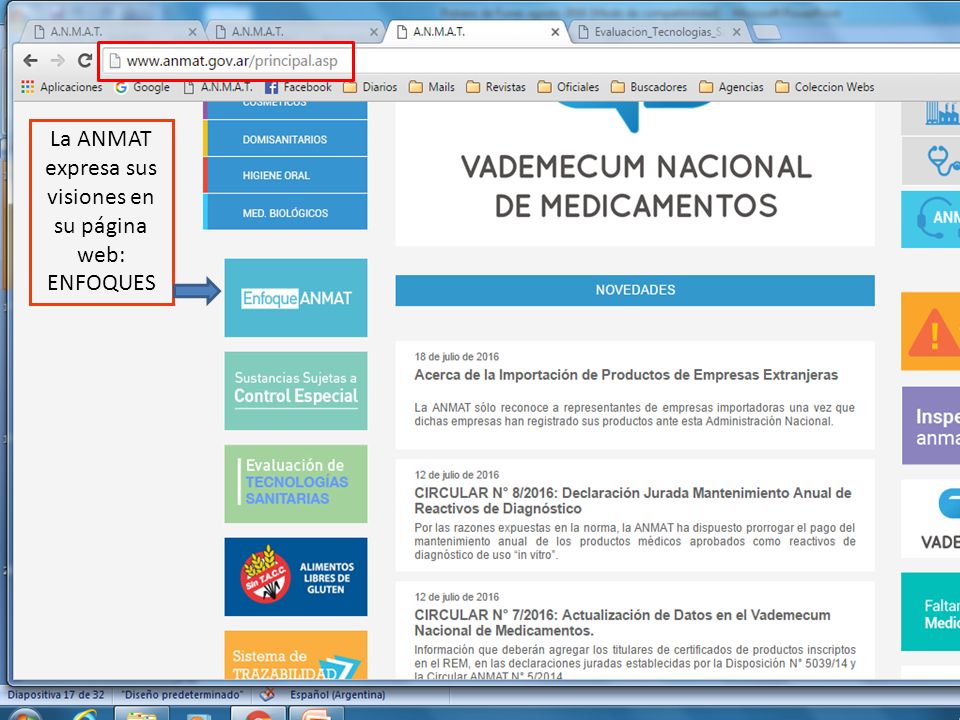Click the stethoscope icon in right sidebar
This screenshot has width=960, height=720.
click(x=931, y=160)
